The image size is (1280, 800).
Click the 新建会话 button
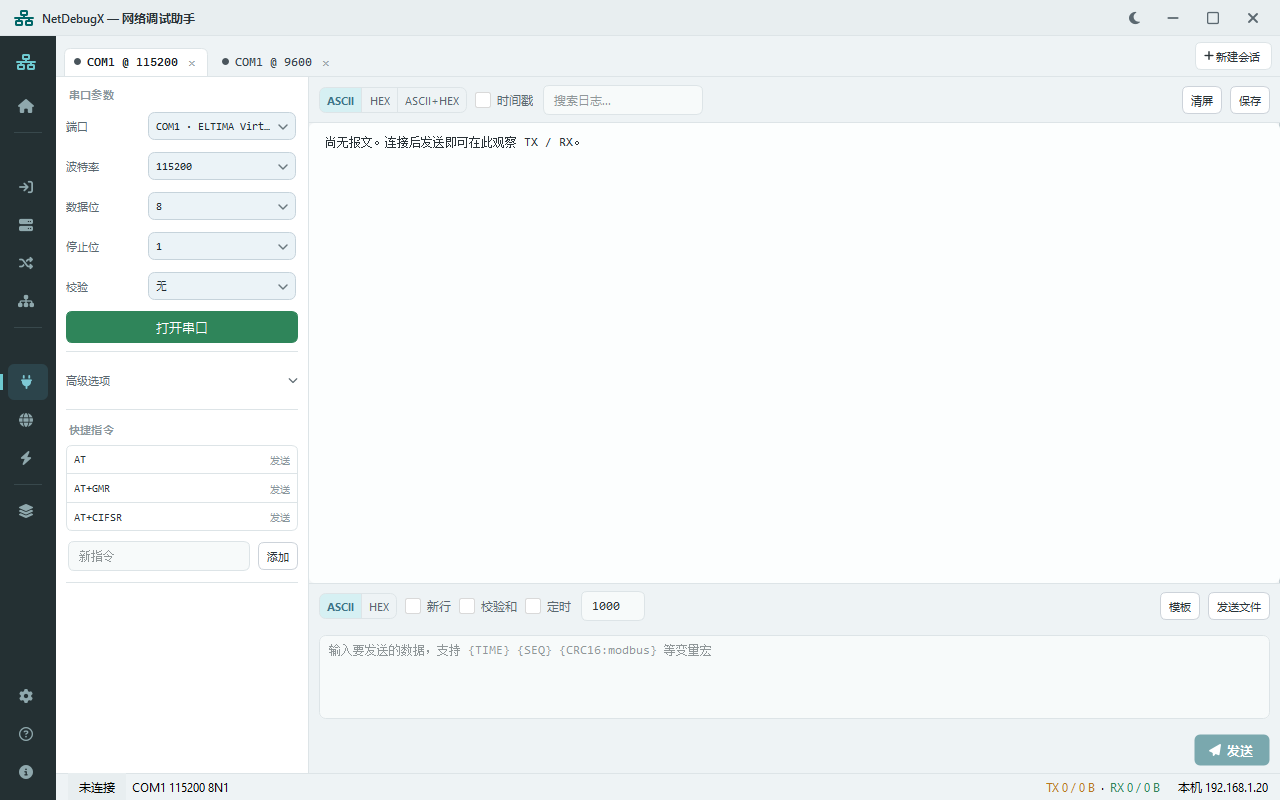(x=1233, y=57)
